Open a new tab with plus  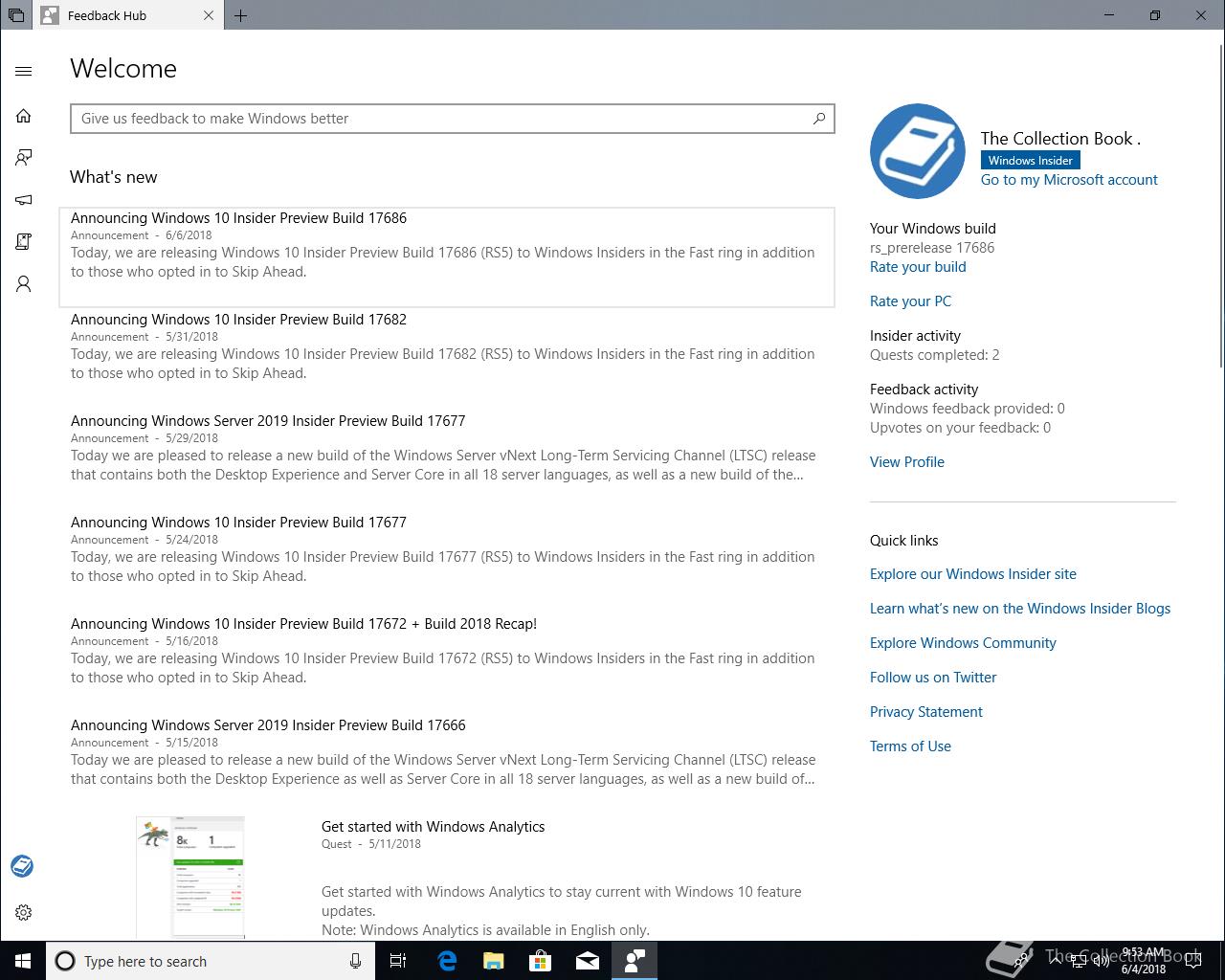pyautogui.click(x=240, y=15)
